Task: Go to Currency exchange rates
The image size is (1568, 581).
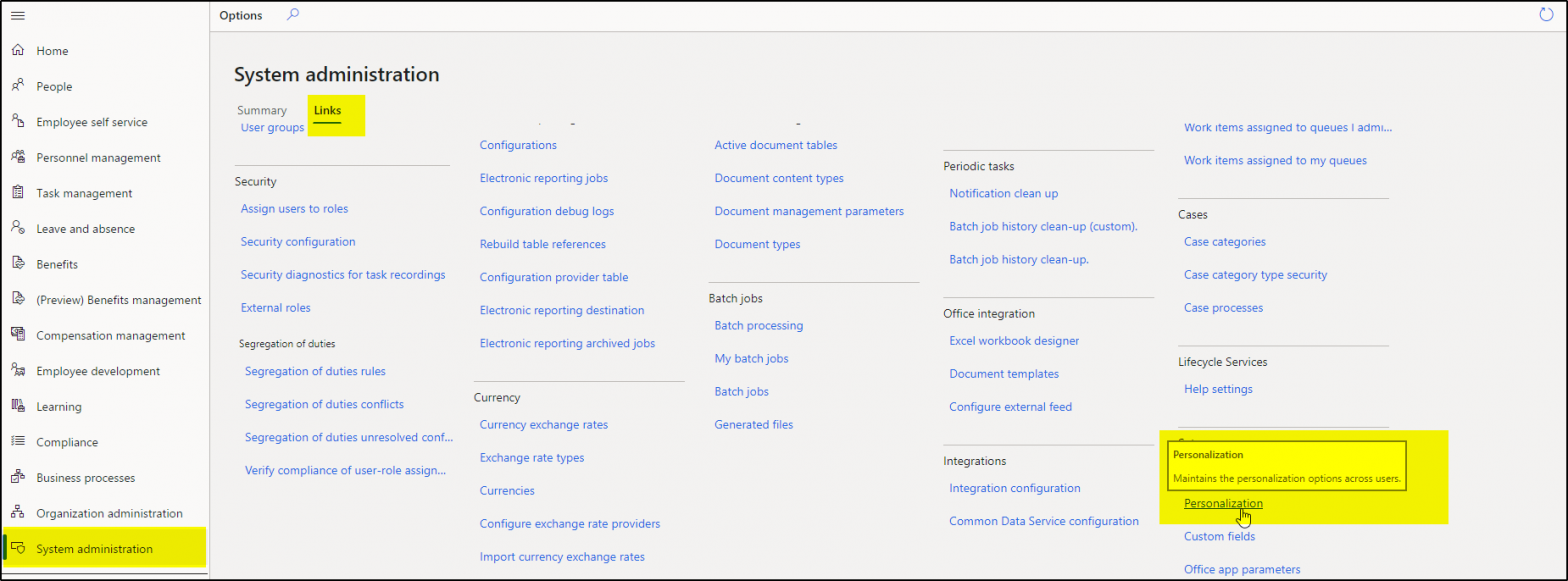Action: tap(543, 425)
